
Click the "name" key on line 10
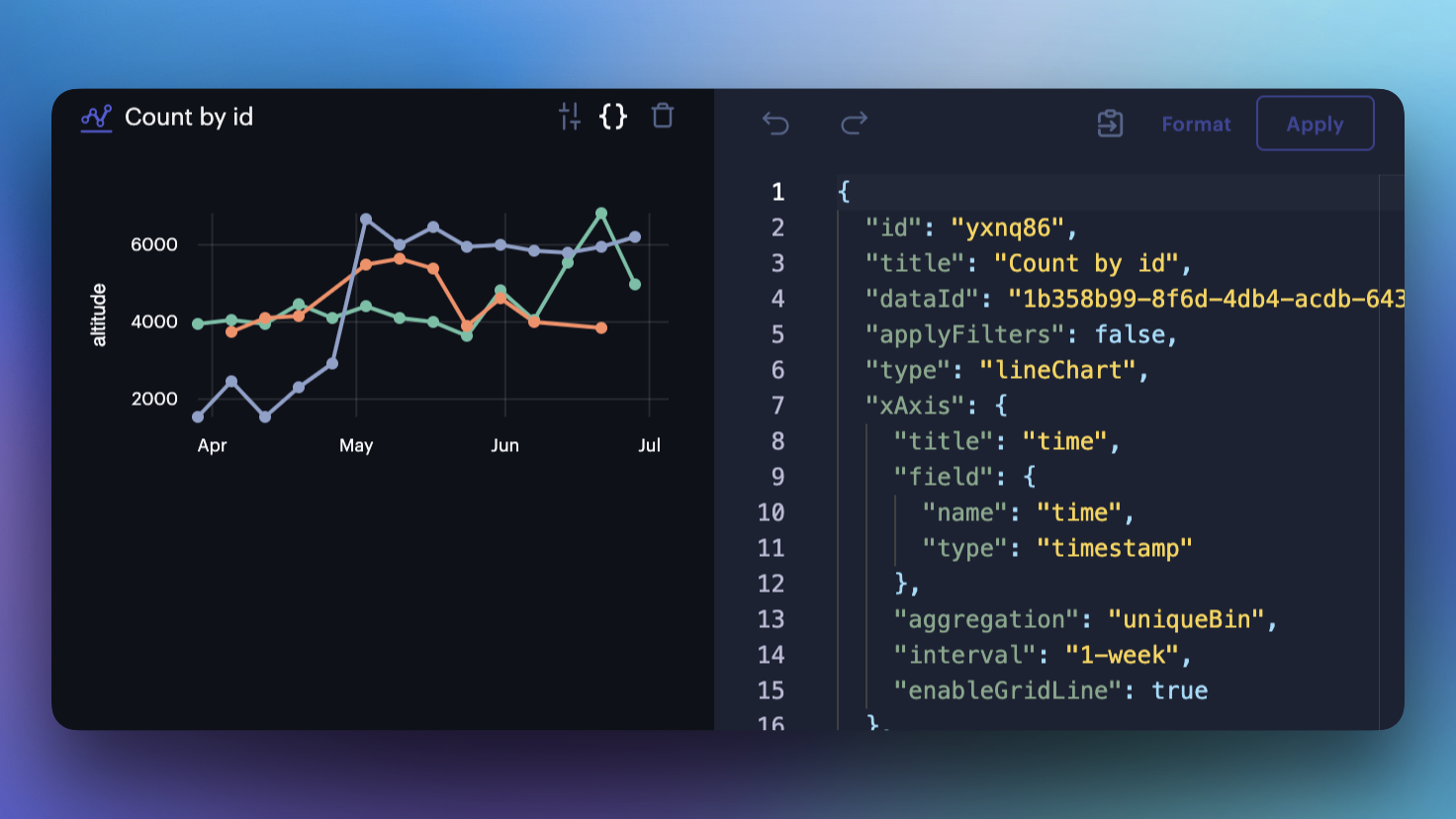[964, 513]
